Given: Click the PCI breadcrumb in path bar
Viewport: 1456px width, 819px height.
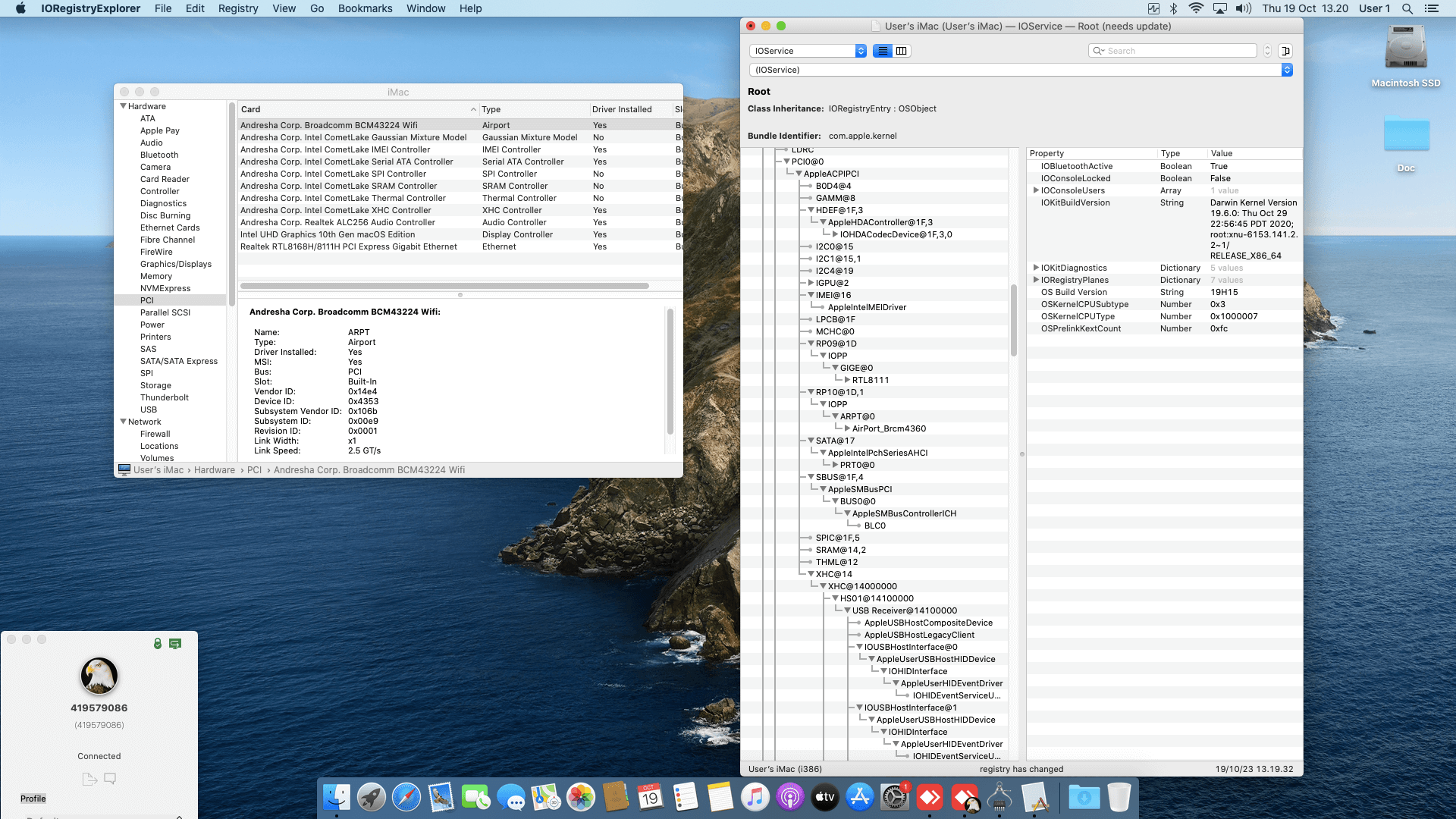Looking at the screenshot, I should (254, 470).
